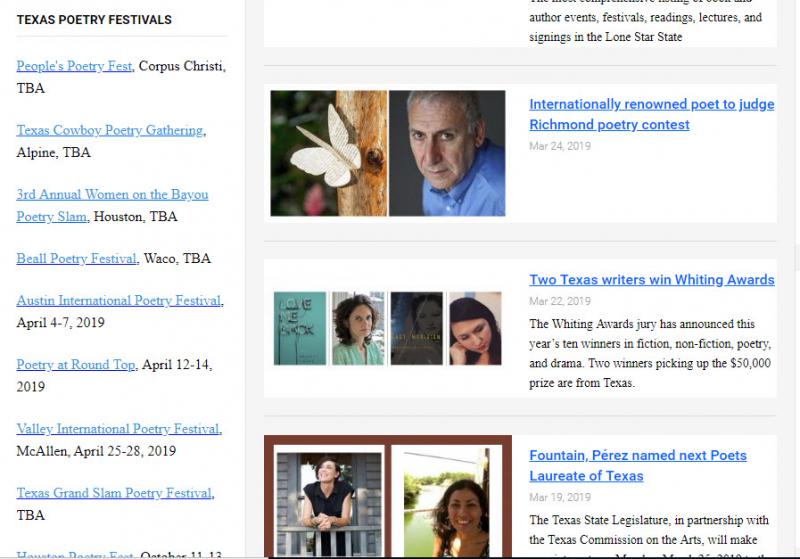Viewport: 800px width, 559px height.
Task: Click 'McAllen, April 25-28, 2019' date text
Action: [96, 451]
